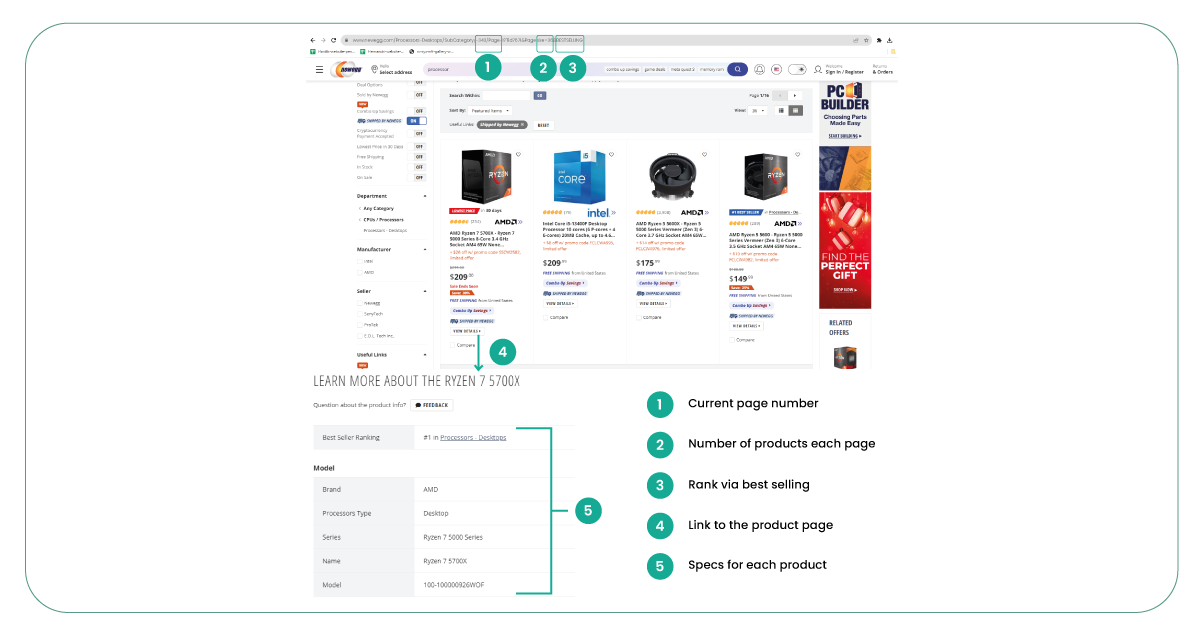Collapse the Useful Links section
The image size is (1203, 634).
(425, 354)
